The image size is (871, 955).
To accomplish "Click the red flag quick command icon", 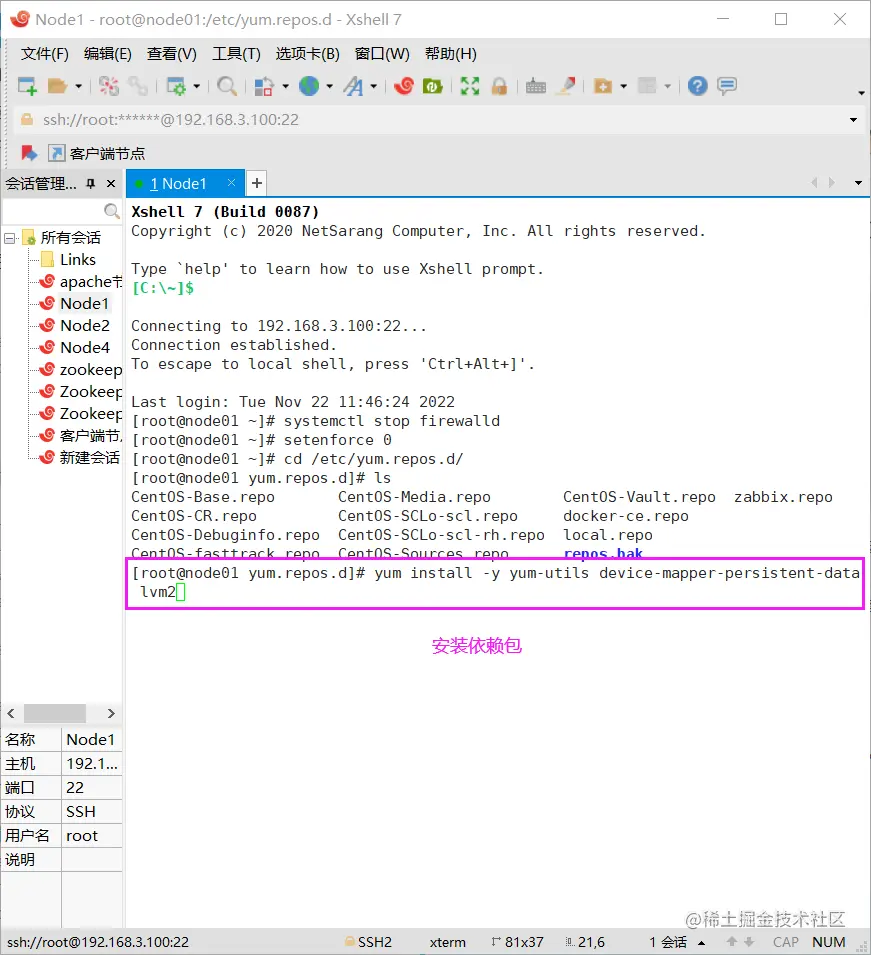I will [29, 153].
